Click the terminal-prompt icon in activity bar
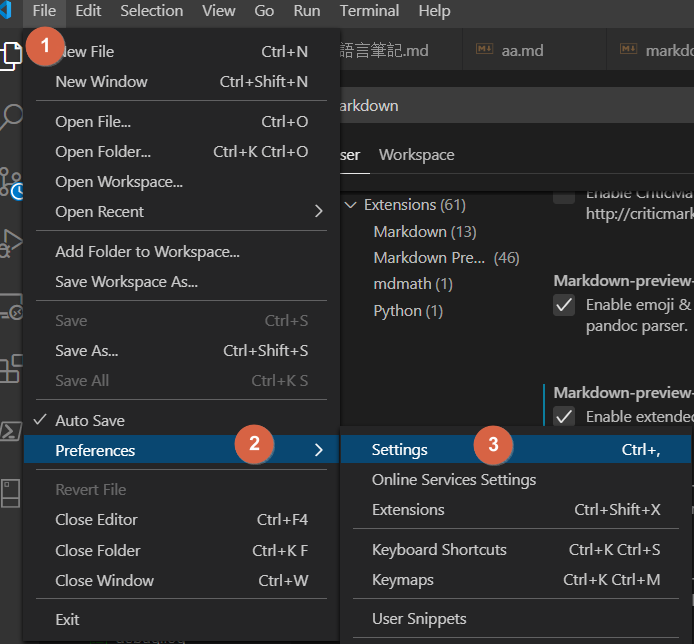 pyautogui.click(x=11, y=431)
